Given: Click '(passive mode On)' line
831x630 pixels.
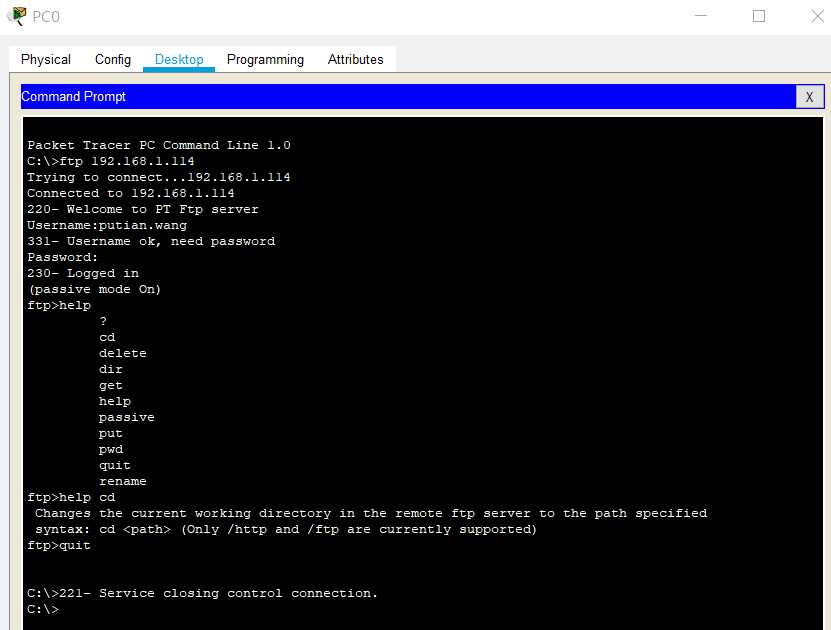Looking at the screenshot, I should (x=94, y=289).
